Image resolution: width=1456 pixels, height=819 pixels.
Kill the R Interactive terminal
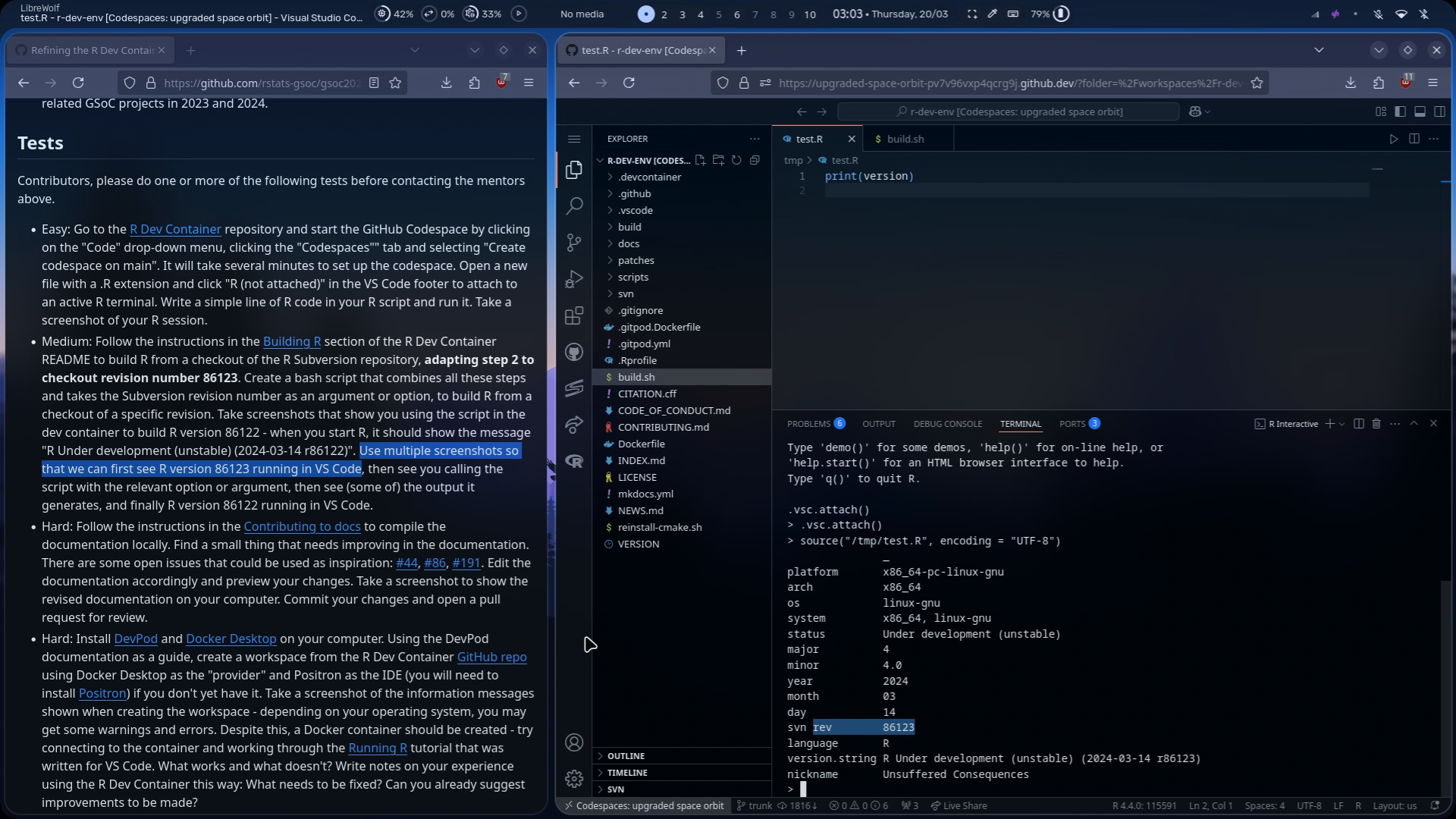1376,424
